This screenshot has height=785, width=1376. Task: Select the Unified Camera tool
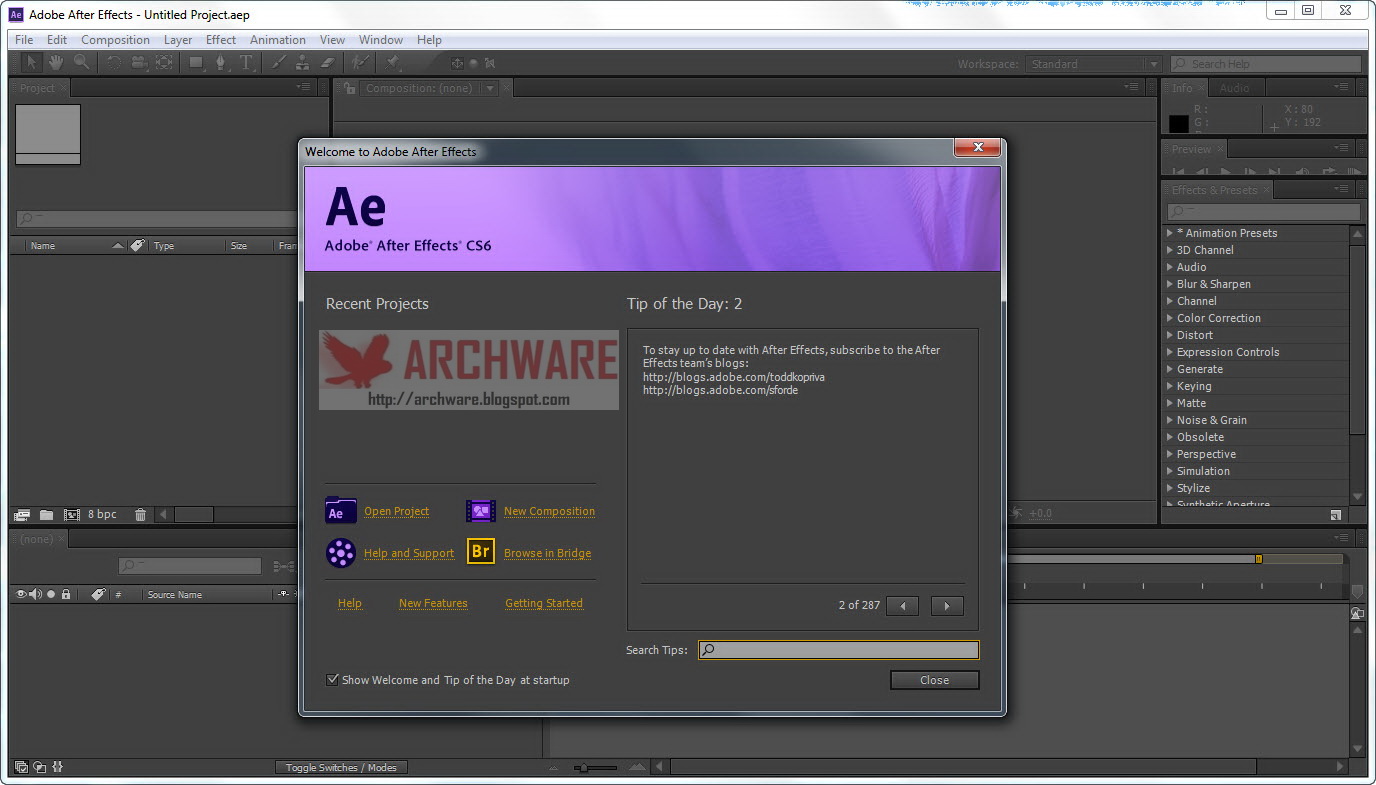[x=138, y=63]
